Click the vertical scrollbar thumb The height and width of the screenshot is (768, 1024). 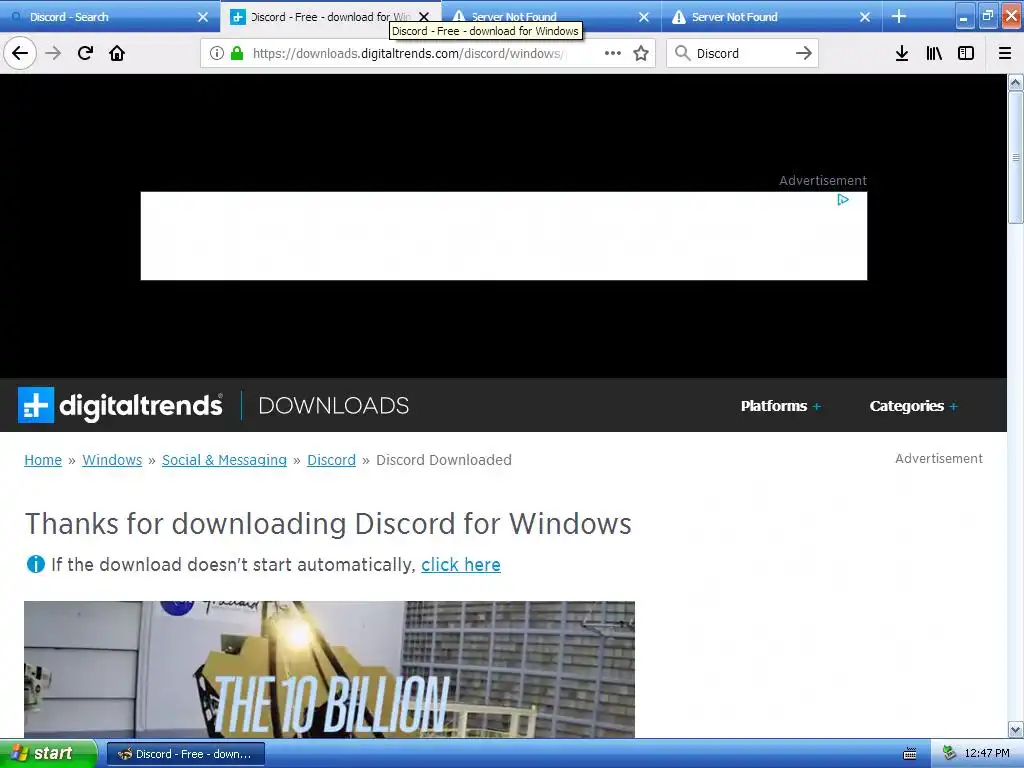(x=1016, y=157)
